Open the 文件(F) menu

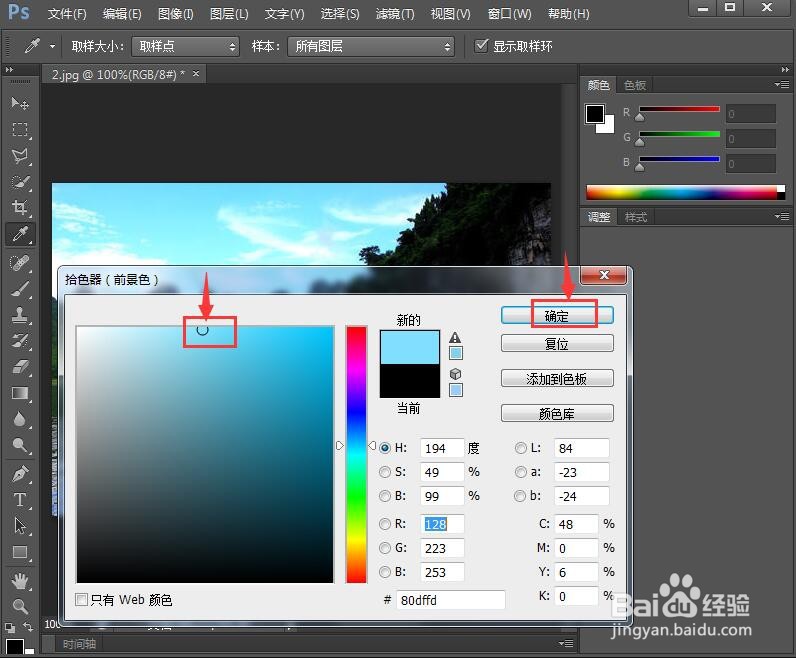[x=67, y=14]
